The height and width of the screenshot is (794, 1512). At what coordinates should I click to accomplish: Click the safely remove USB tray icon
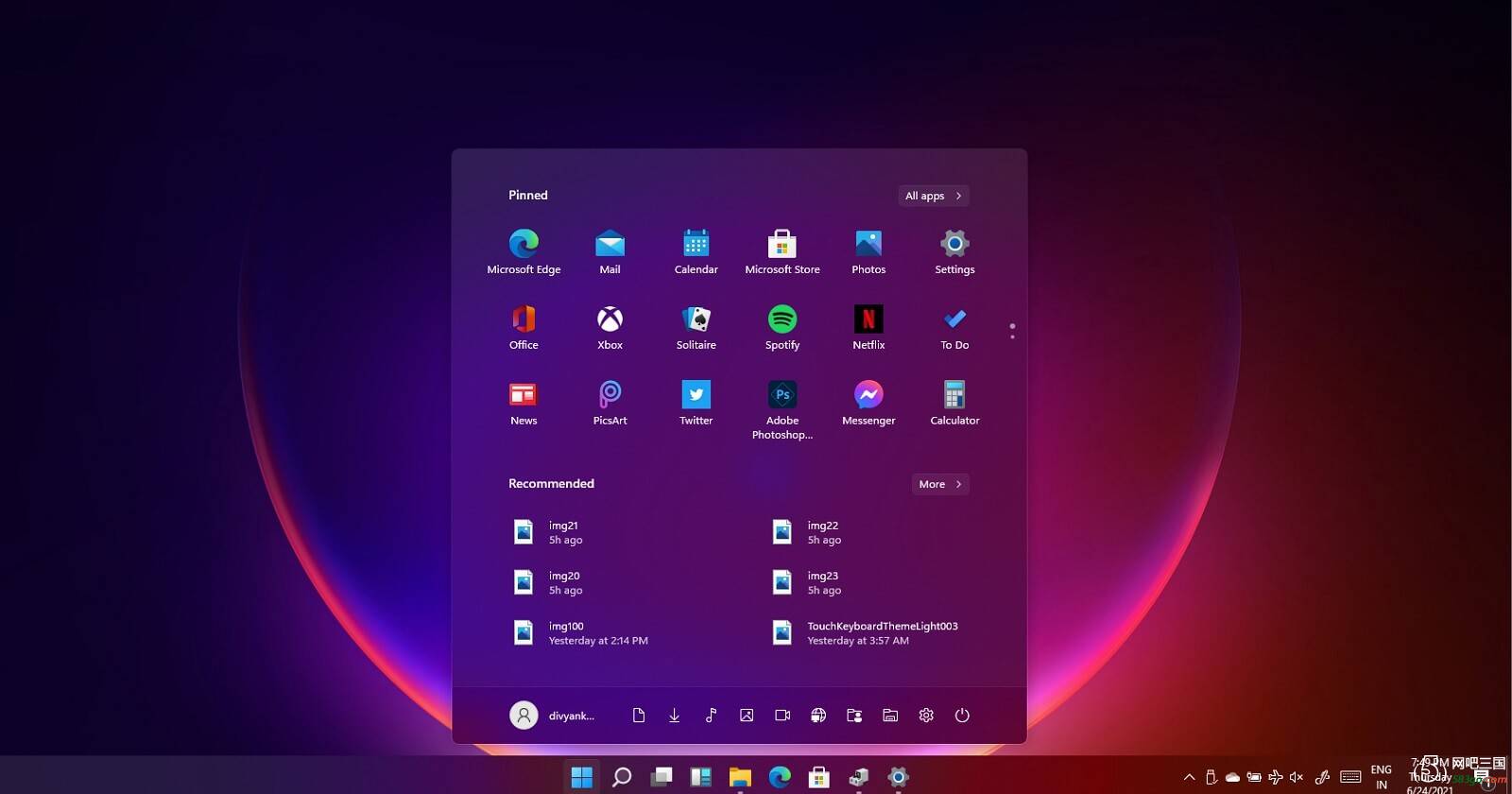1211,777
